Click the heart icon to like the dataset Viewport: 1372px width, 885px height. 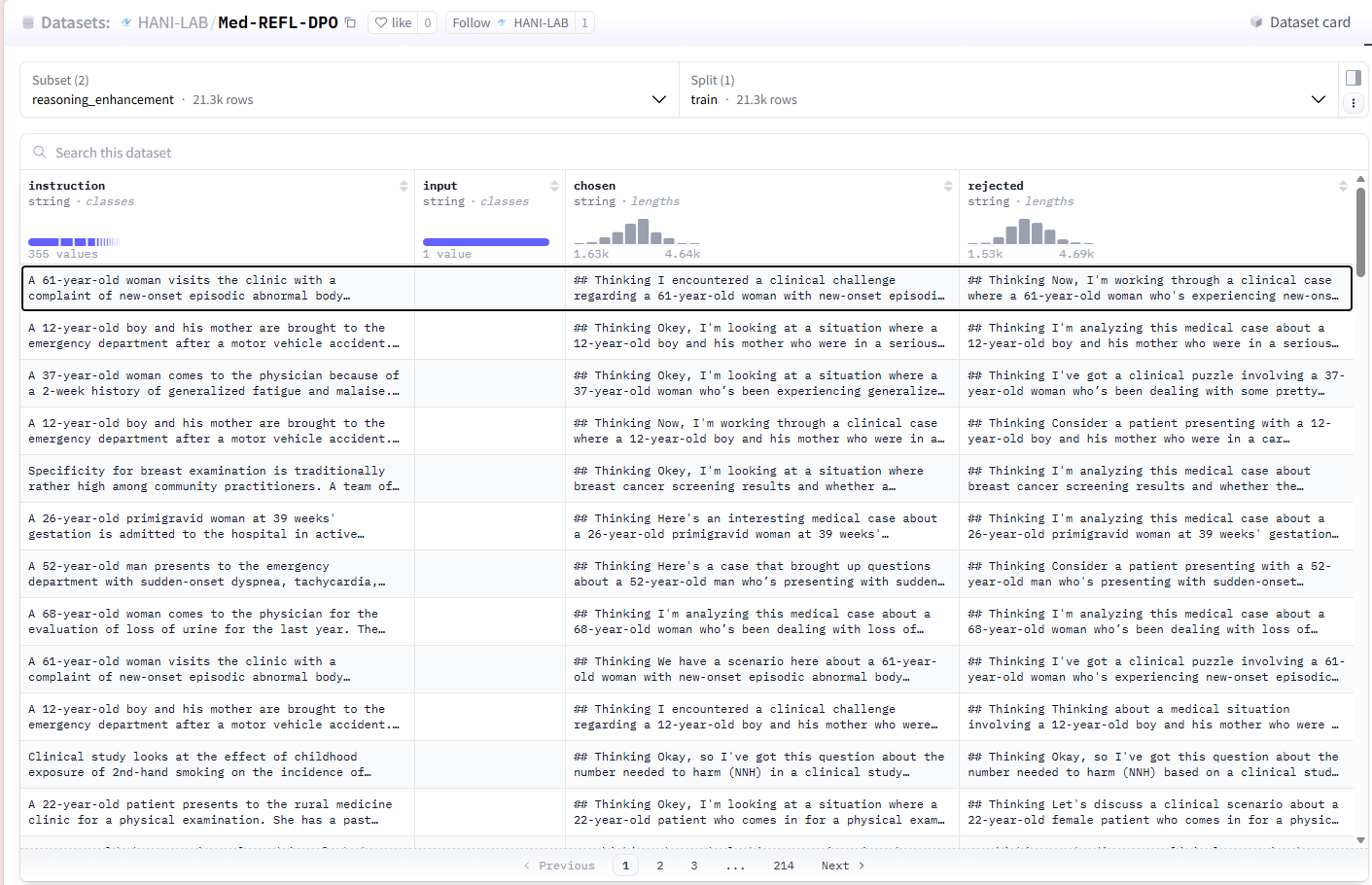[379, 21]
